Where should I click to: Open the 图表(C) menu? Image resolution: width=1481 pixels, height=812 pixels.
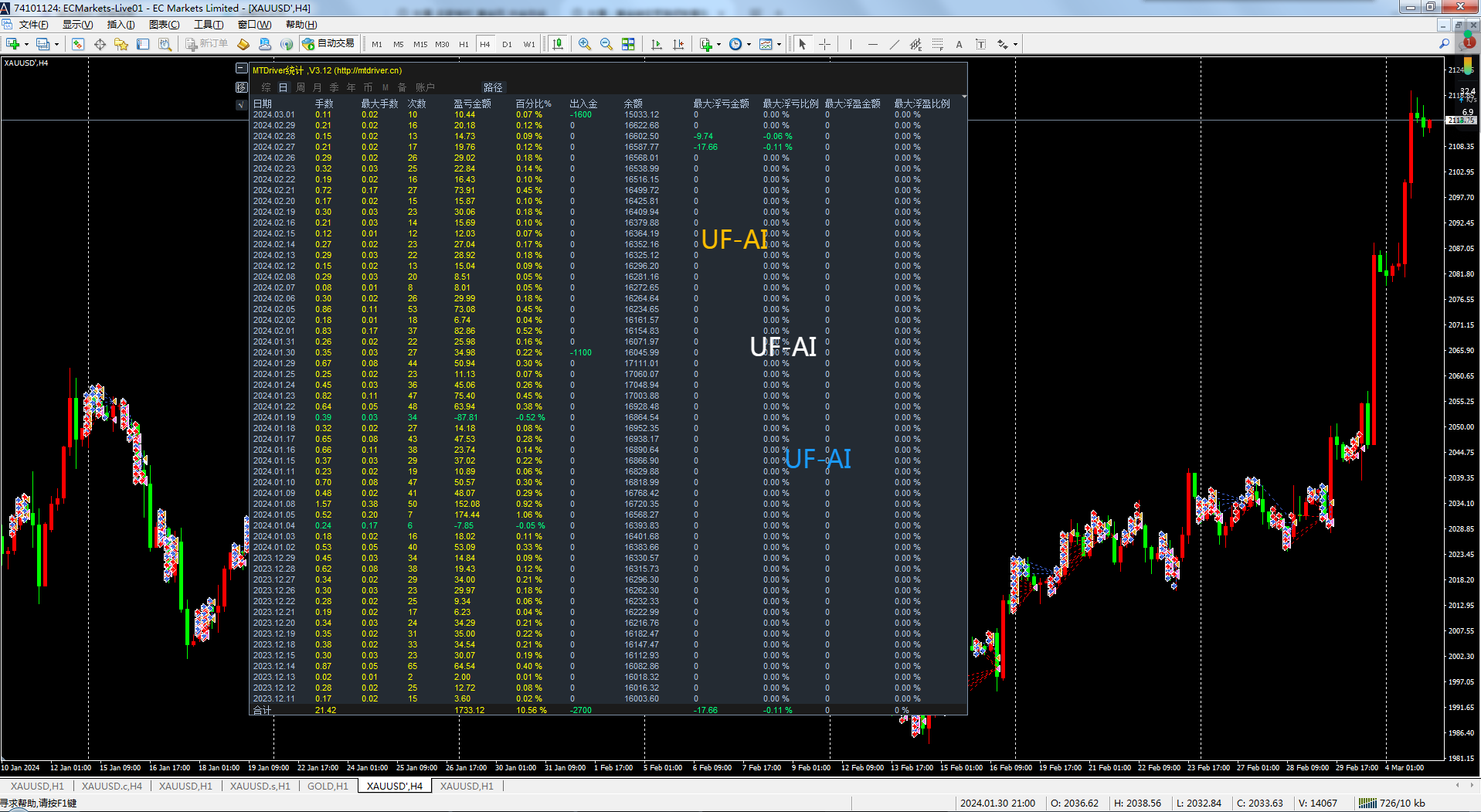(164, 25)
